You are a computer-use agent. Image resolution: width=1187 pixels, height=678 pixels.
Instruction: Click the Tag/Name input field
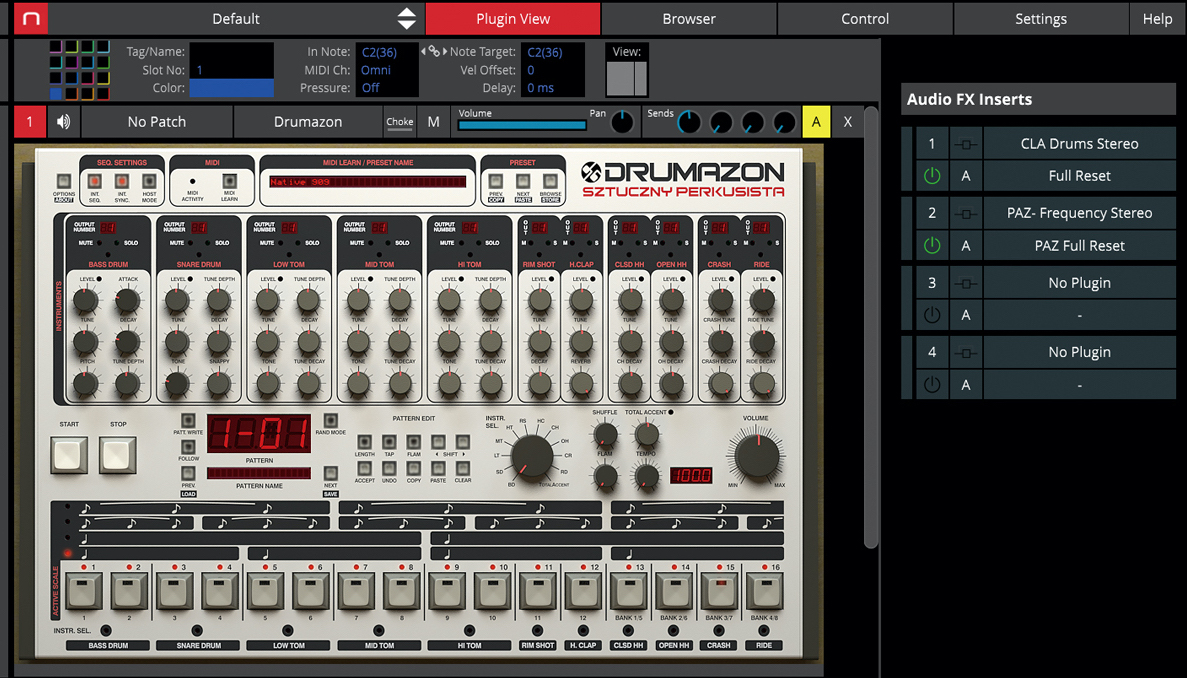[232, 52]
